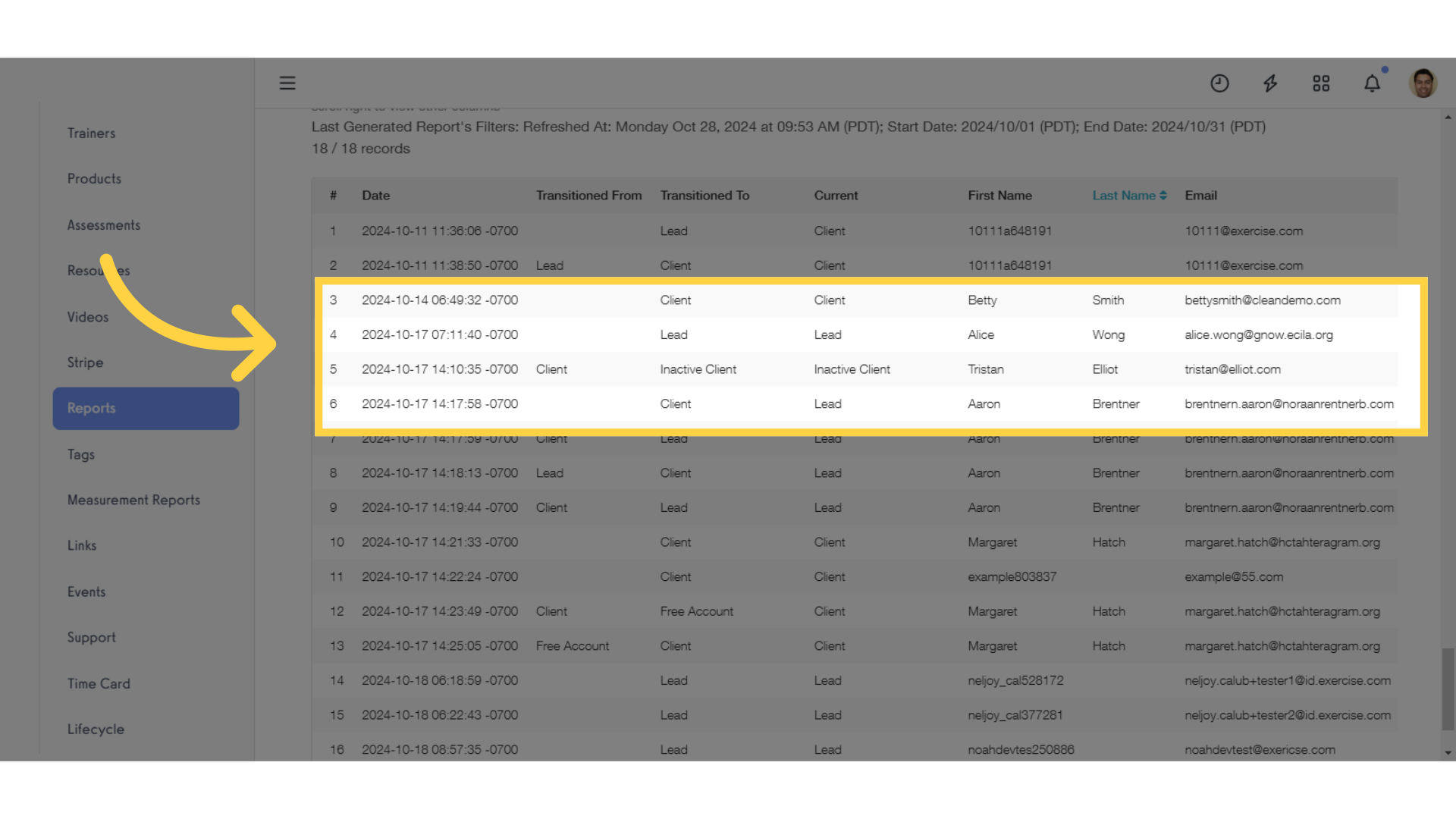The width and height of the screenshot is (1456, 819).
Task: Click the hamburger menu icon
Action: (287, 83)
